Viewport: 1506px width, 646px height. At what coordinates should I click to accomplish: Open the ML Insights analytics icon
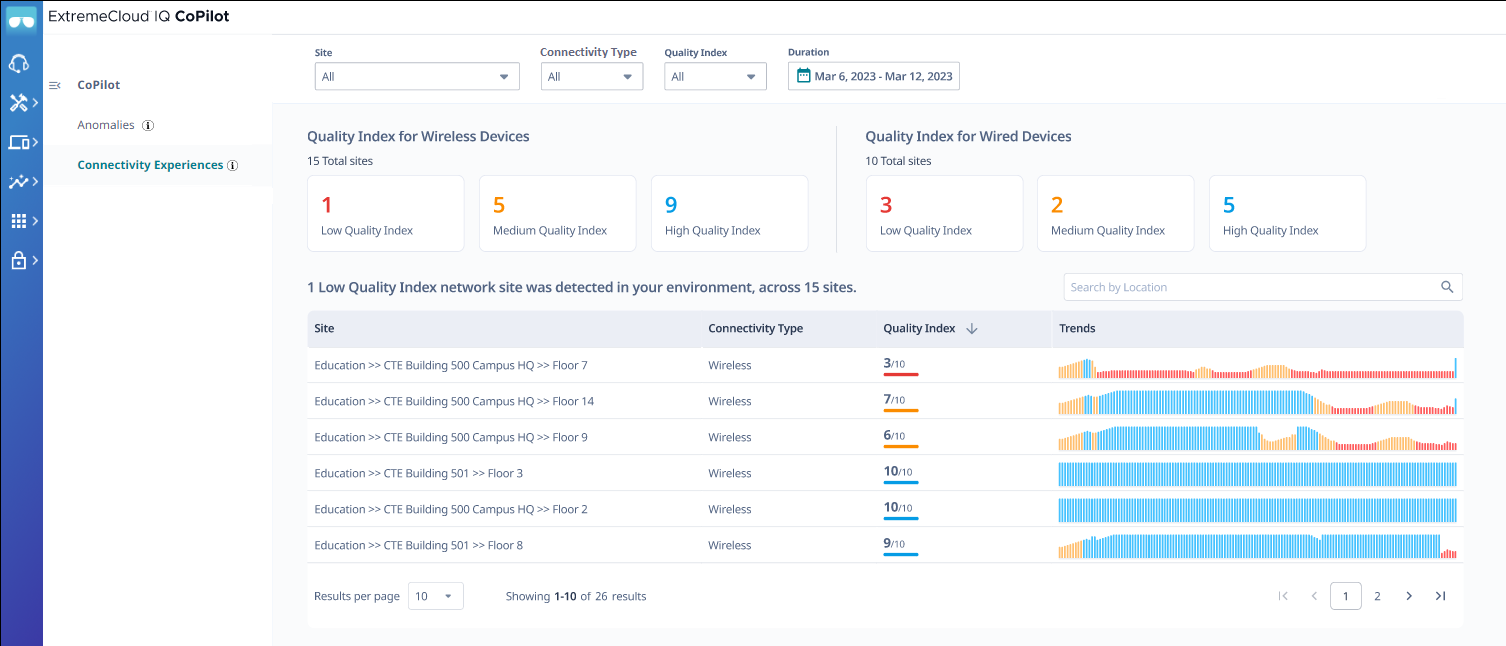(x=21, y=181)
